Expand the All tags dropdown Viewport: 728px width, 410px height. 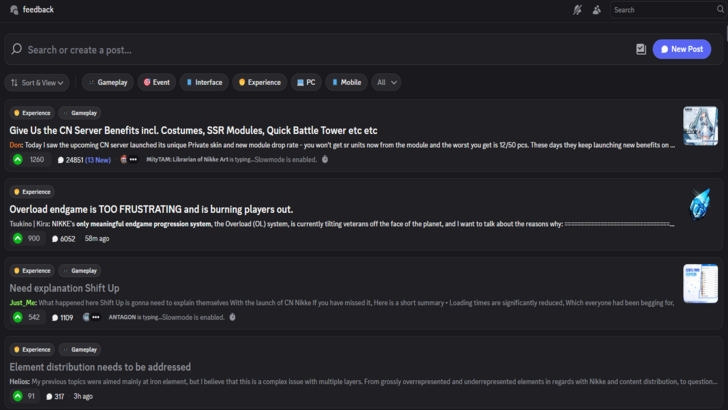click(386, 83)
